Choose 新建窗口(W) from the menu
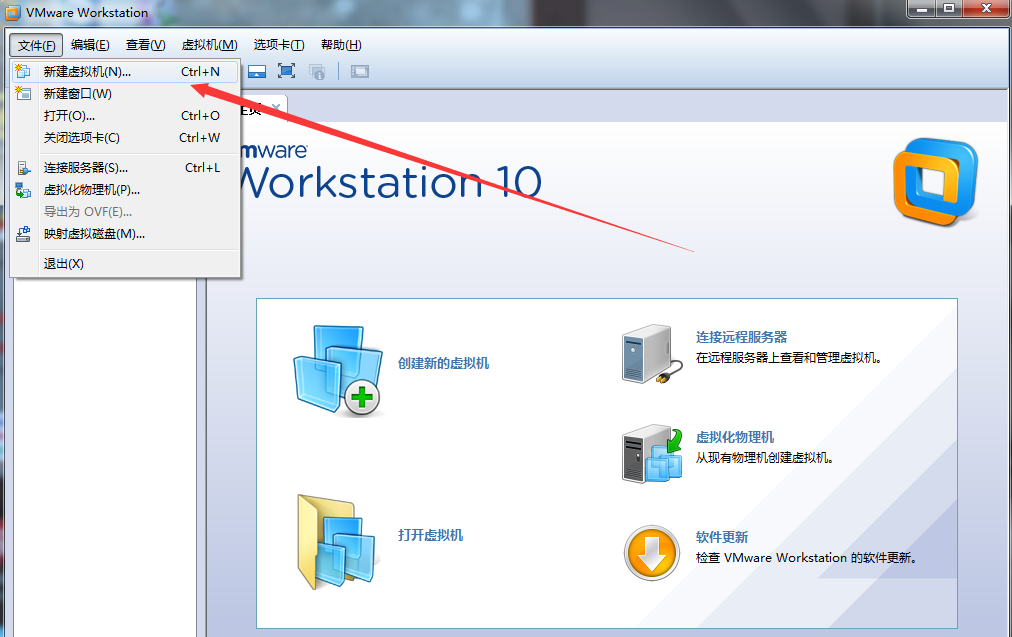The width and height of the screenshot is (1012, 637). pos(77,94)
